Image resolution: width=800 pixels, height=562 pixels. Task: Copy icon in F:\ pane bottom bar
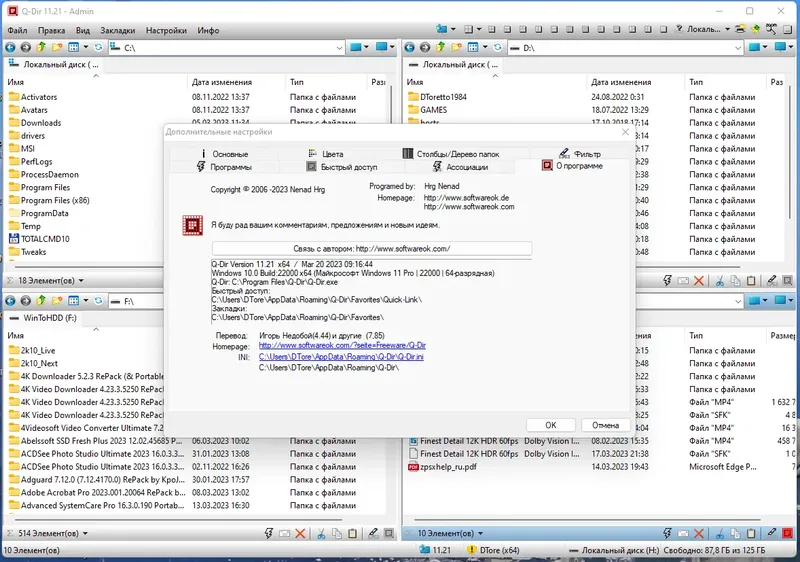click(337, 533)
